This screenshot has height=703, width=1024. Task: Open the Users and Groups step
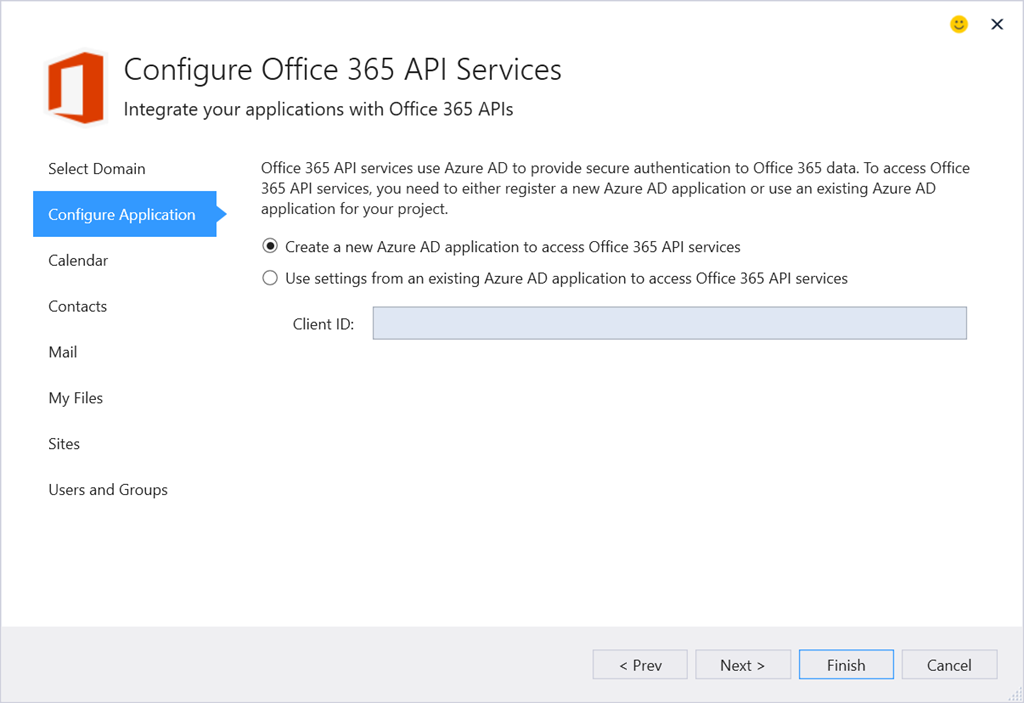108,489
